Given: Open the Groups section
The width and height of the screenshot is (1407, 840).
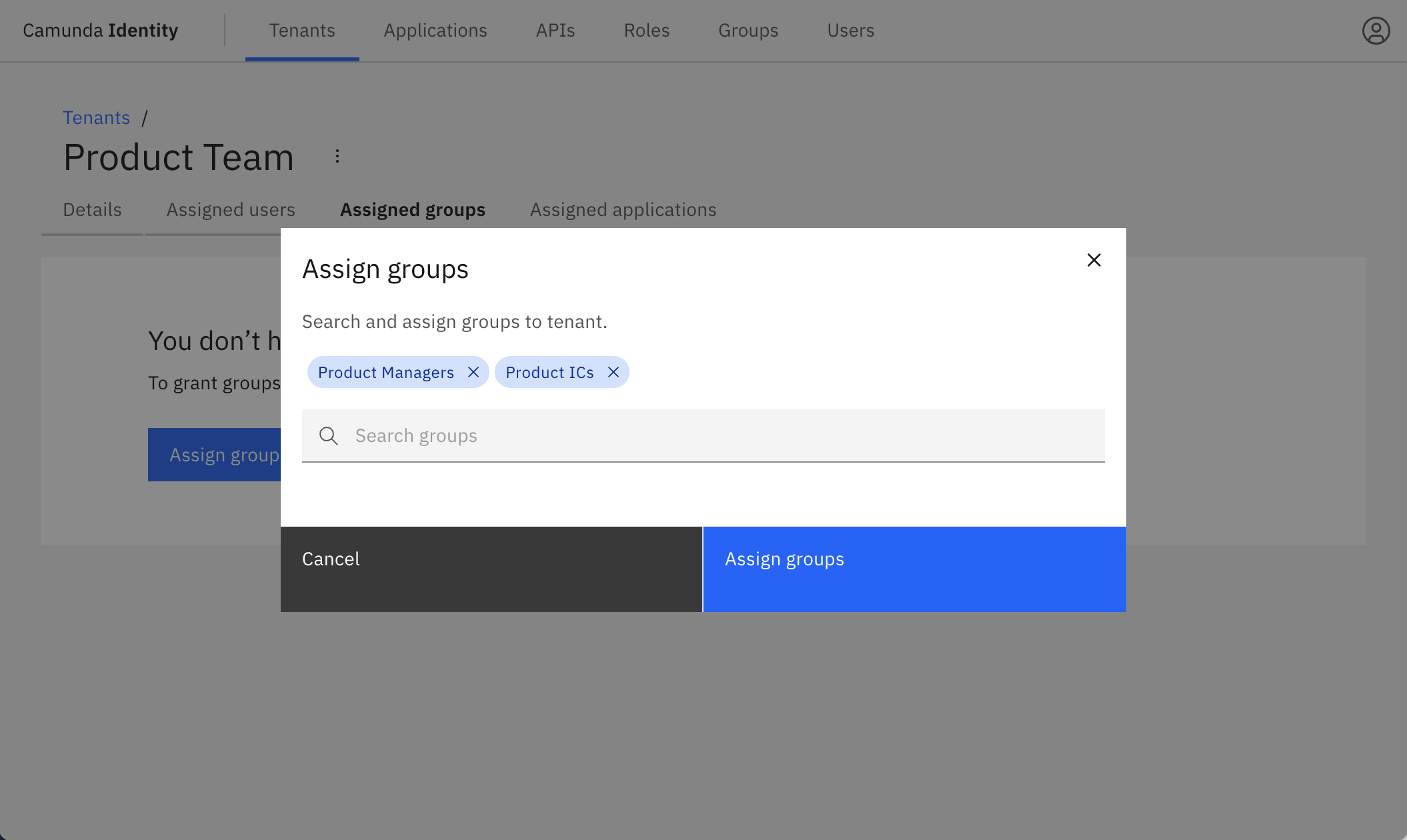Looking at the screenshot, I should point(748,30).
